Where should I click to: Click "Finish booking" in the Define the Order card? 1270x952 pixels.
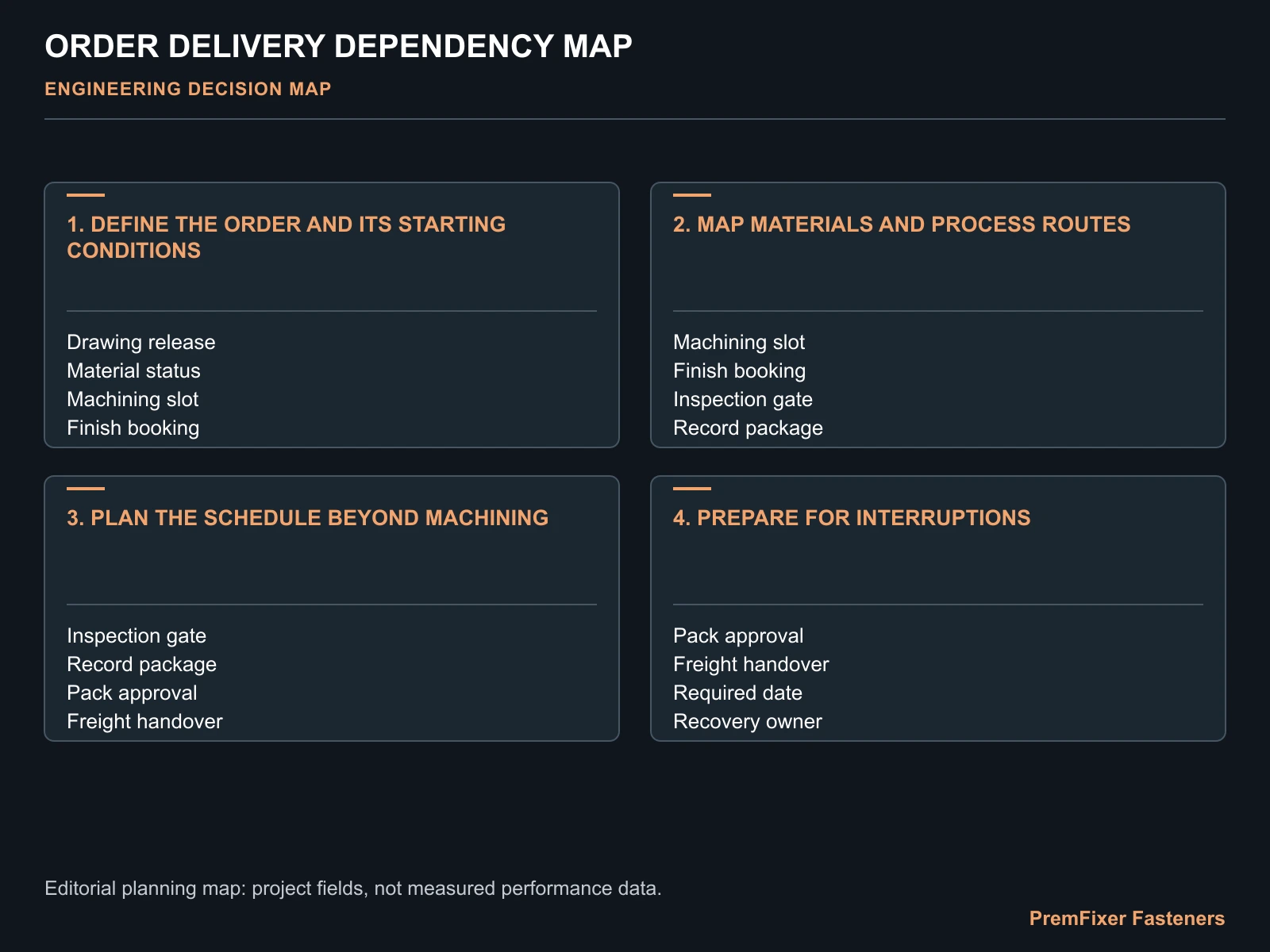(x=133, y=428)
